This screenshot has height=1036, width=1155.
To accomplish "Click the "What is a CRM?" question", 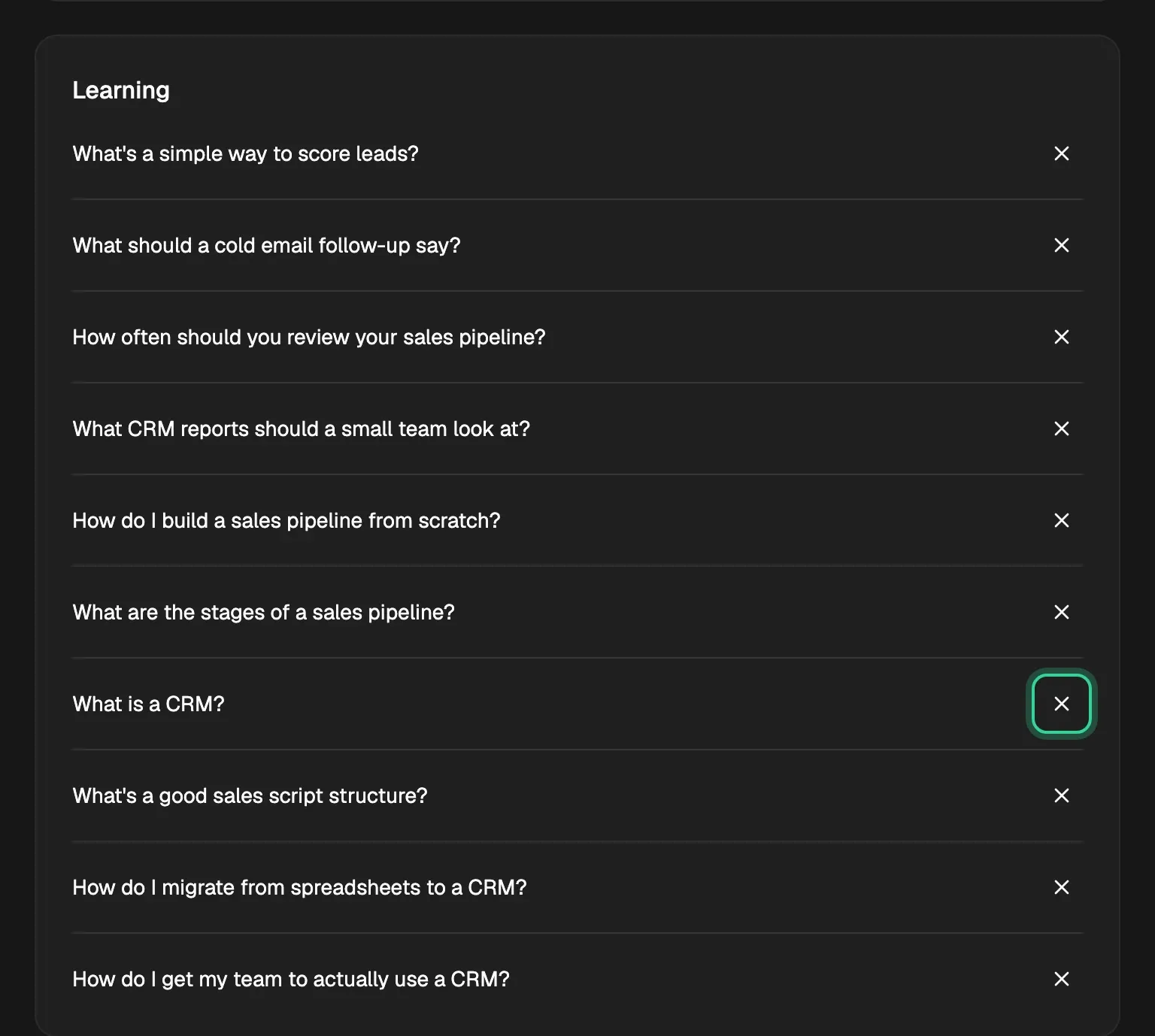I will coord(148,704).
